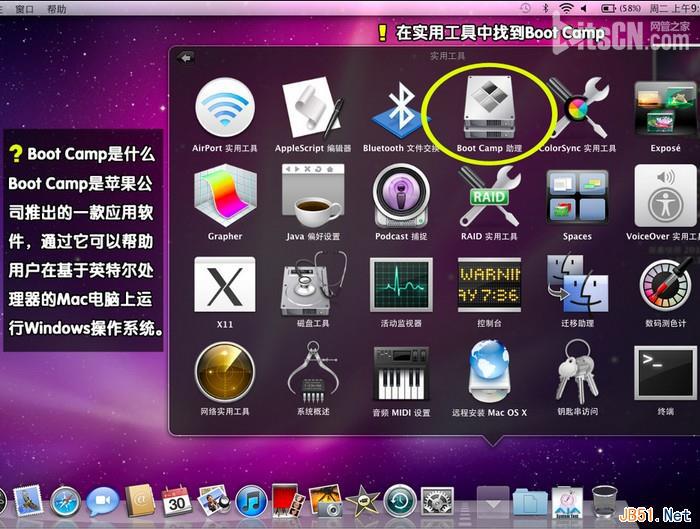Launch Safari from the Dock
The width and height of the screenshot is (700, 529).
pyautogui.click(x=66, y=502)
